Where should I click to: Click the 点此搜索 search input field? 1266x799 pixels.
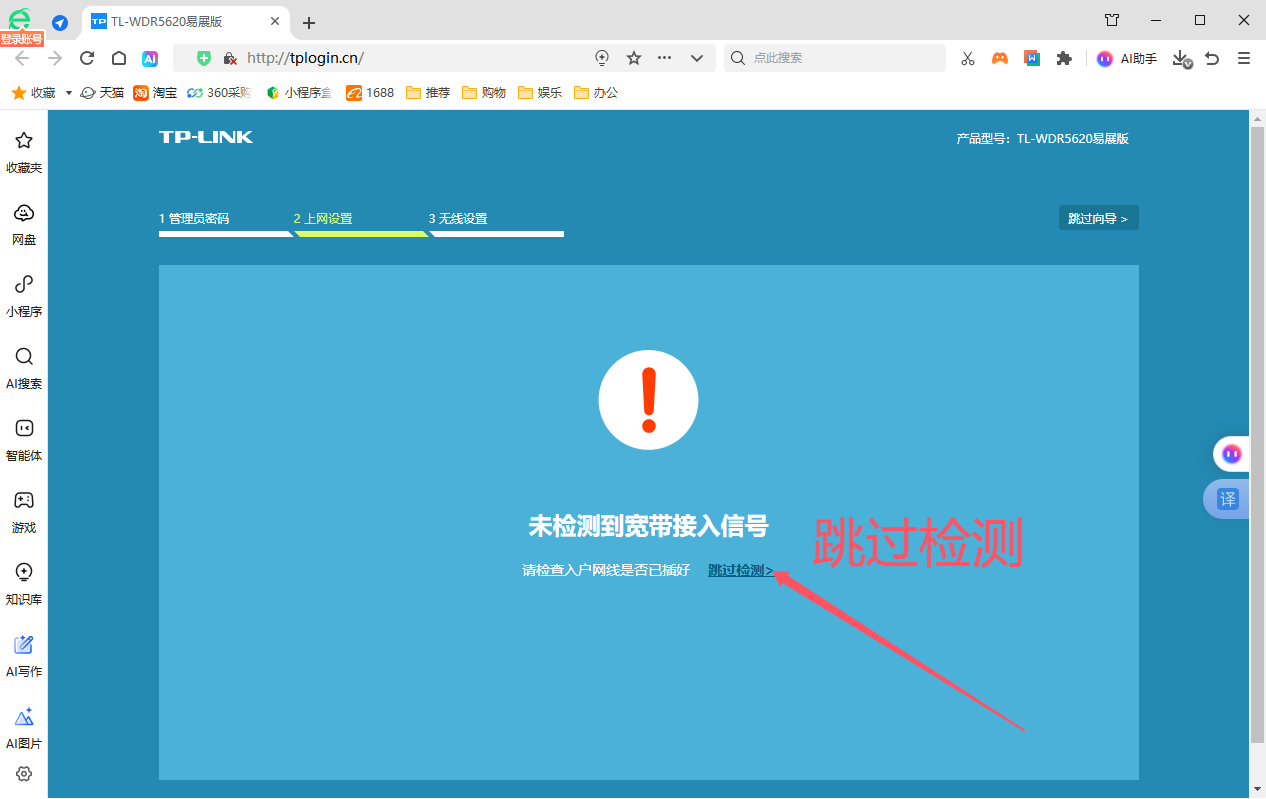click(x=835, y=58)
